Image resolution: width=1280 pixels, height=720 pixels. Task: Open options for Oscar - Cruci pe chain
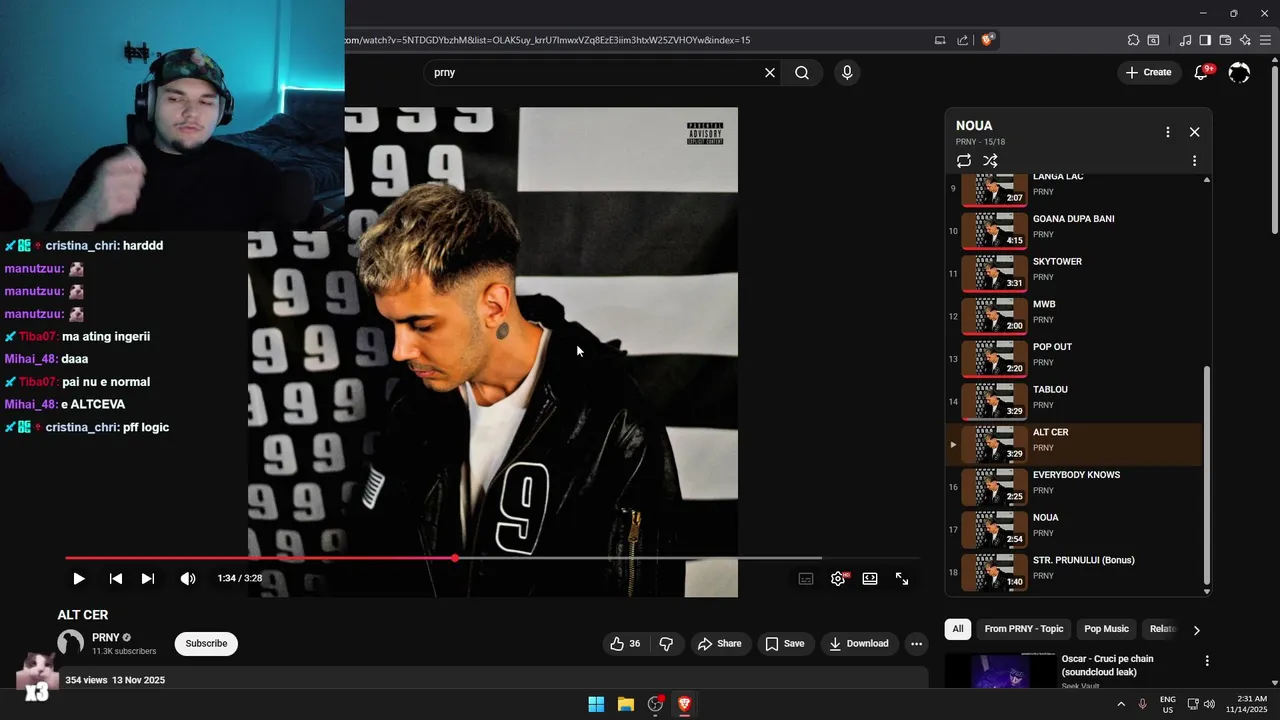(1207, 661)
